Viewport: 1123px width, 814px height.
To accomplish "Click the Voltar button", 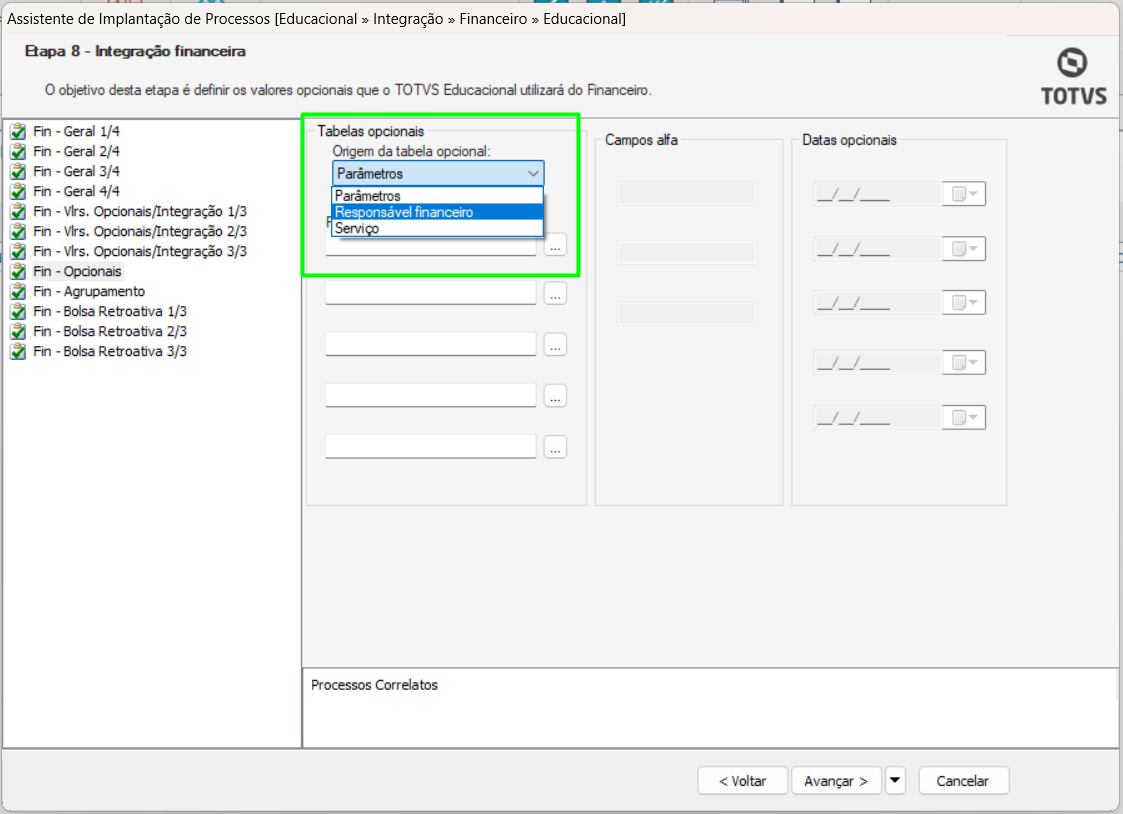I will point(743,780).
